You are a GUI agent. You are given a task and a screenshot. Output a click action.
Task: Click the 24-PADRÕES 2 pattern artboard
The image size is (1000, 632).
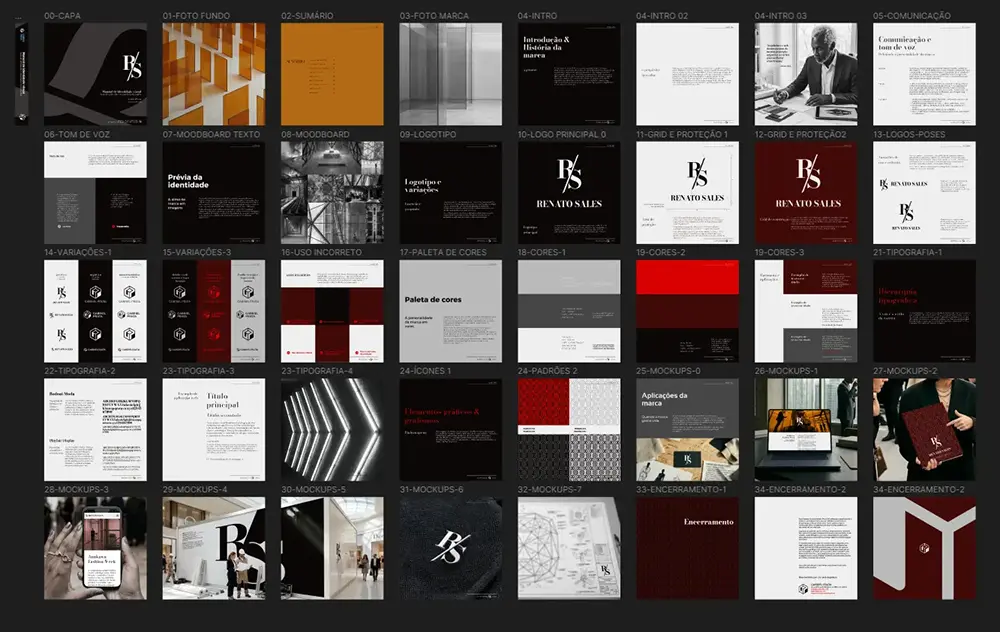point(569,429)
